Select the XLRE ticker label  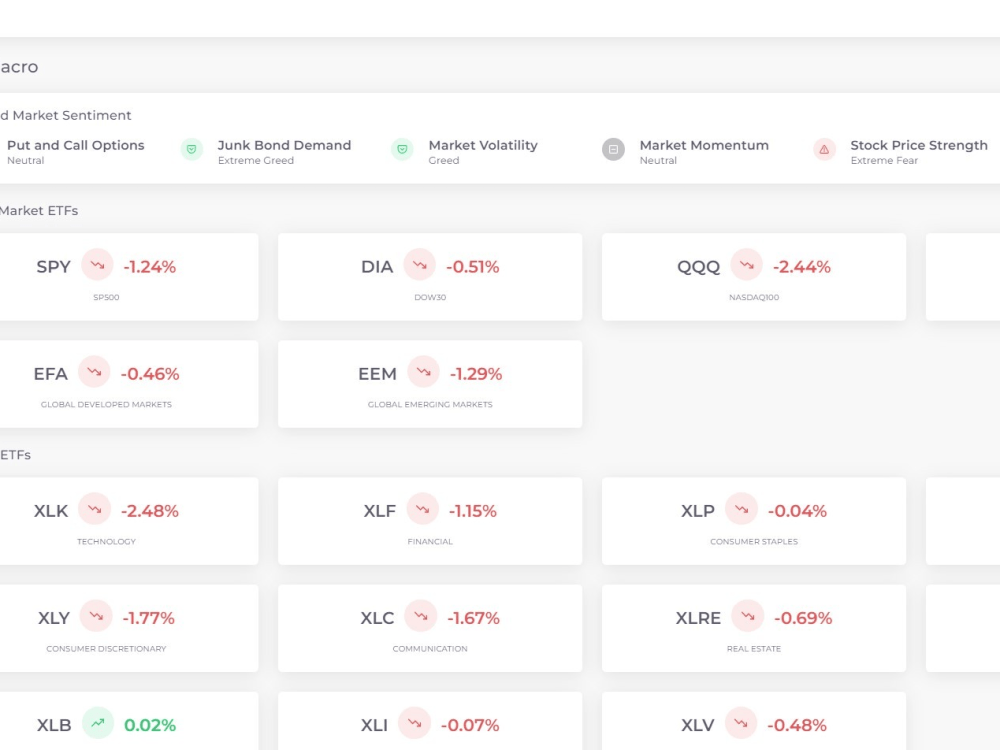pos(698,618)
